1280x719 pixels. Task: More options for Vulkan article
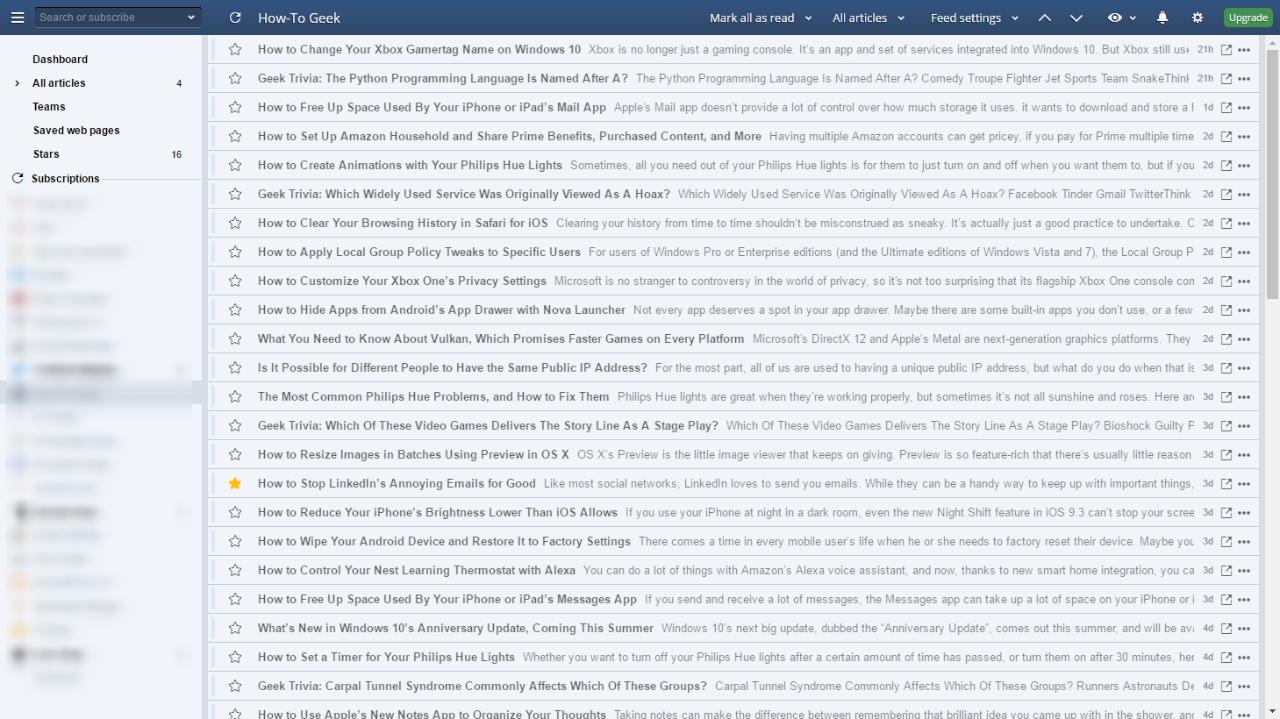[1244, 339]
